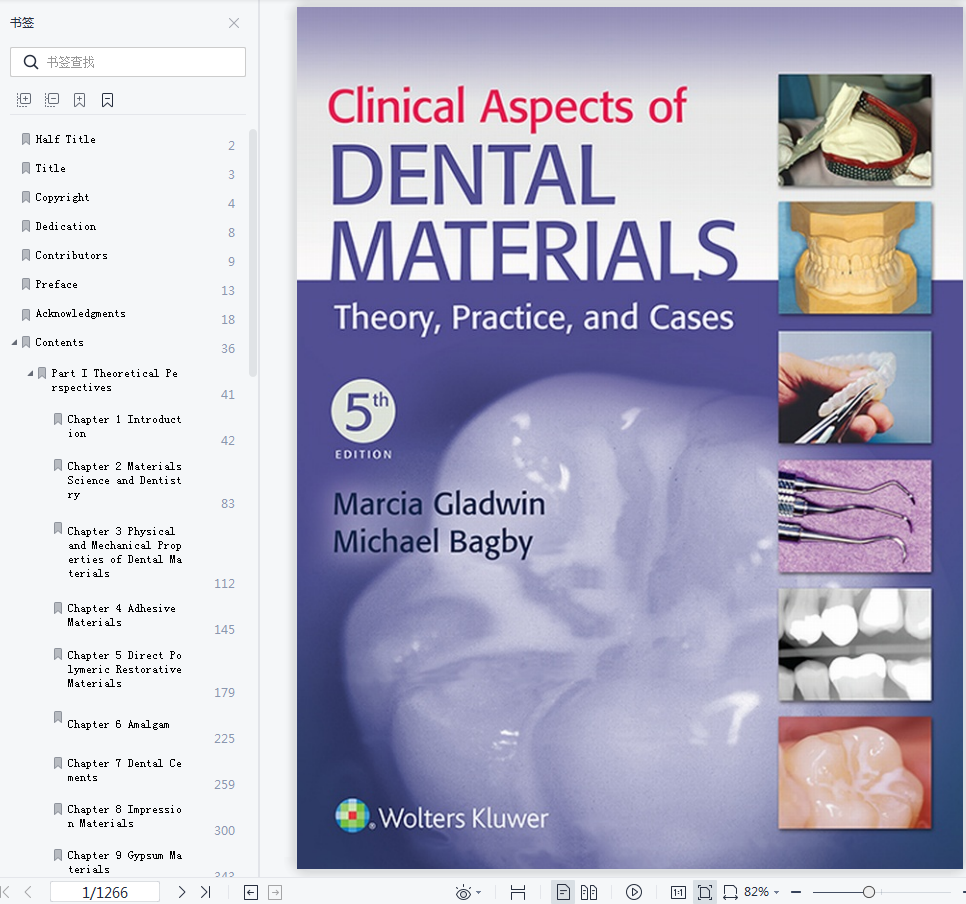Go to Chapter 3 Physical and Mechanical Properties
The width and height of the screenshot is (966, 904).
[x=124, y=552]
